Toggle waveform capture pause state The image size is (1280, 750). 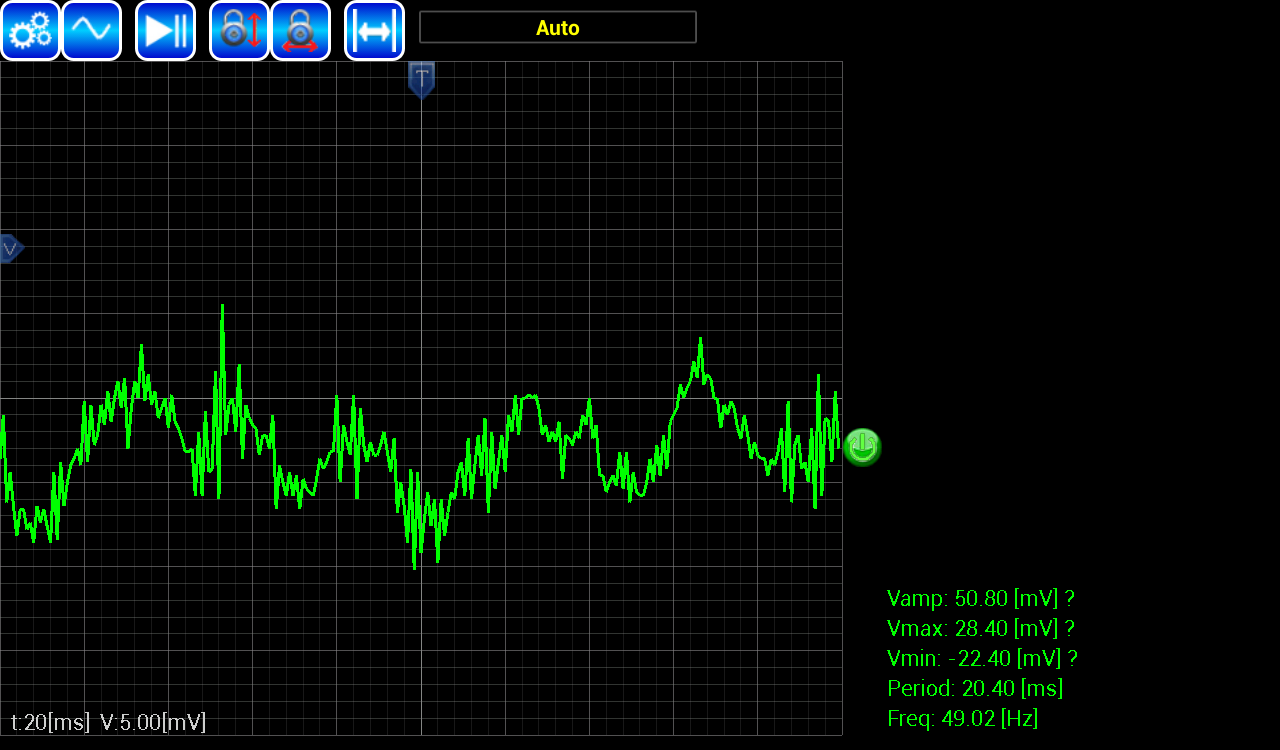click(x=165, y=30)
